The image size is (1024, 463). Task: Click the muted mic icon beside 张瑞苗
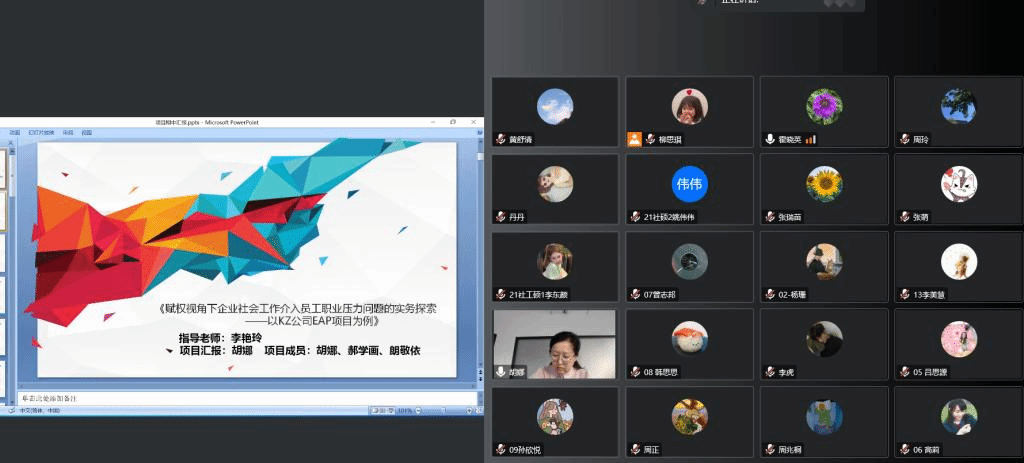[x=769, y=217]
